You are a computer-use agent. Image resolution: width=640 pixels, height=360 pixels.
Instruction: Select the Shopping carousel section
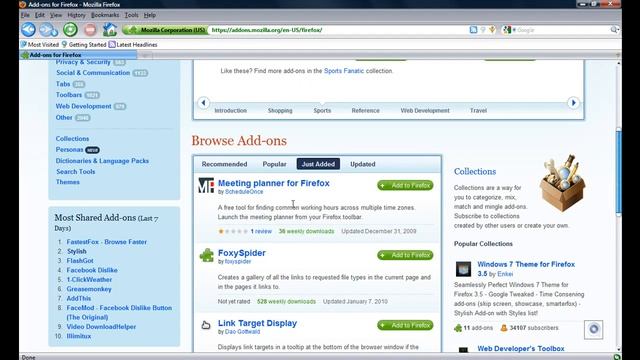click(280, 111)
